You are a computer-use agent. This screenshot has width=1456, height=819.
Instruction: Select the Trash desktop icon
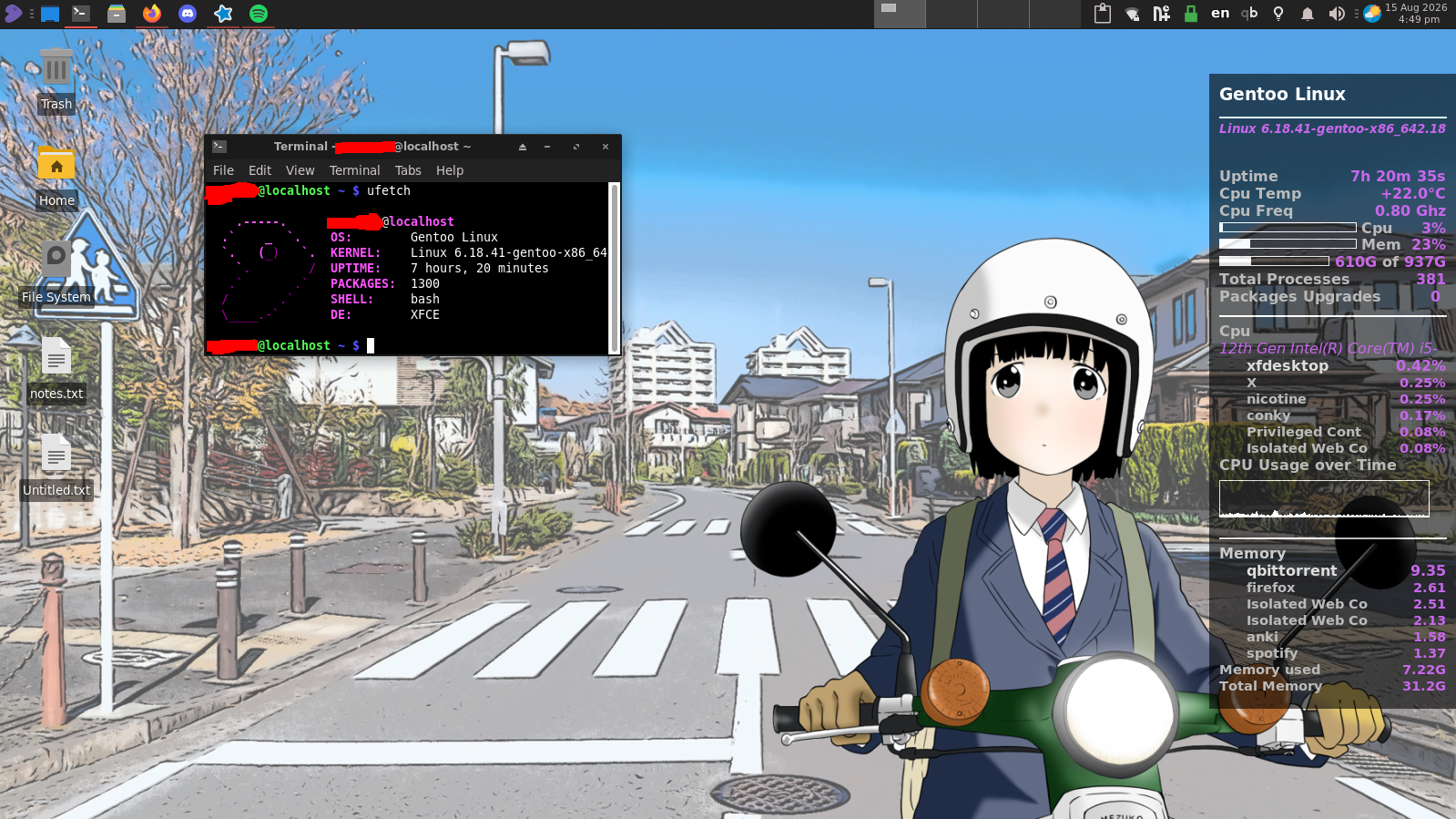pos(56,80)
